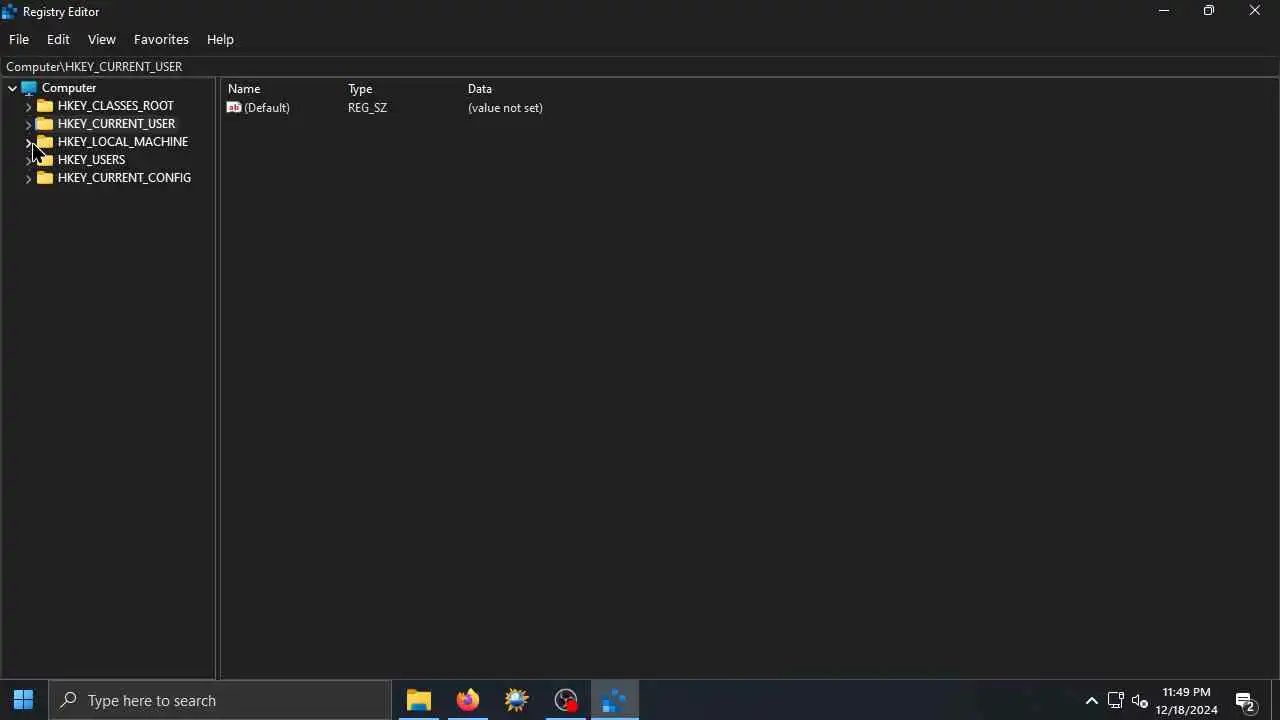Click the Computer root node icon
1280x720 pixels.
coord(29,88)
